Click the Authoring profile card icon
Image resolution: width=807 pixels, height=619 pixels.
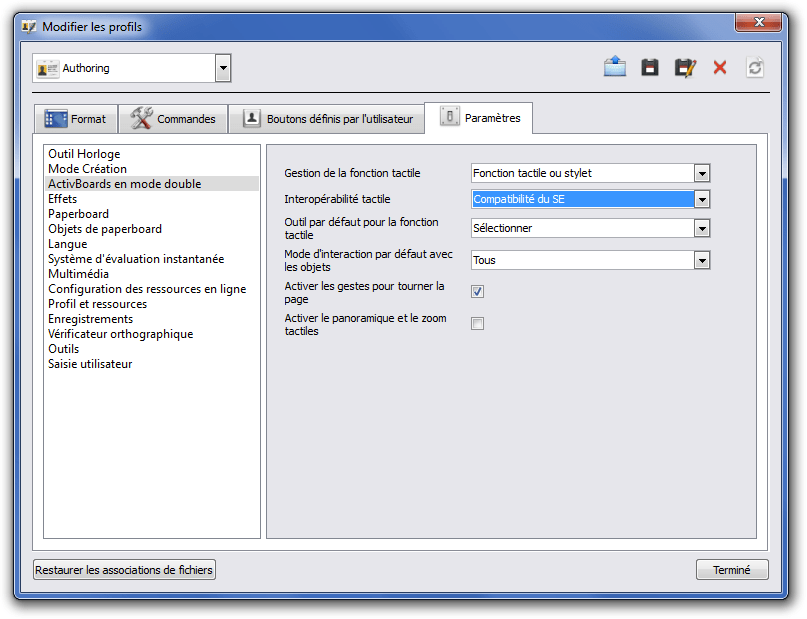(47, 68)
